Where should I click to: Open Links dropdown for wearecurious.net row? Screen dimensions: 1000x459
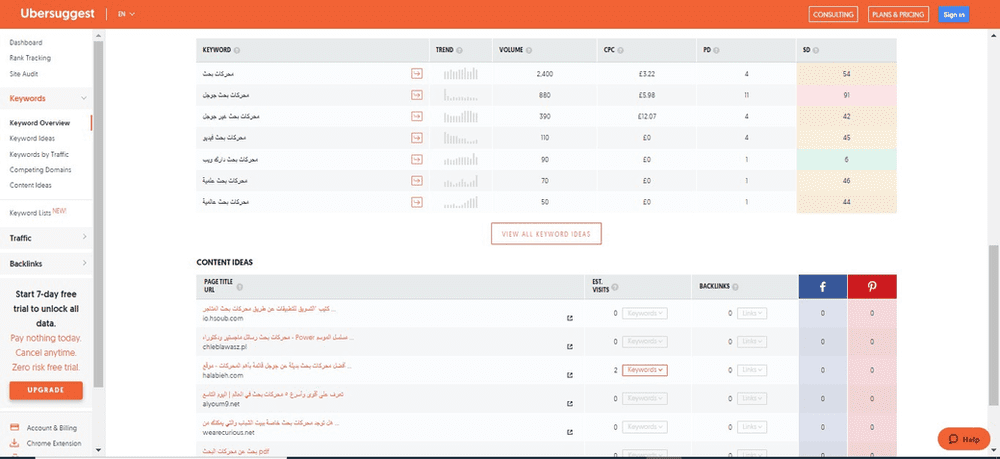coord(752,427)
